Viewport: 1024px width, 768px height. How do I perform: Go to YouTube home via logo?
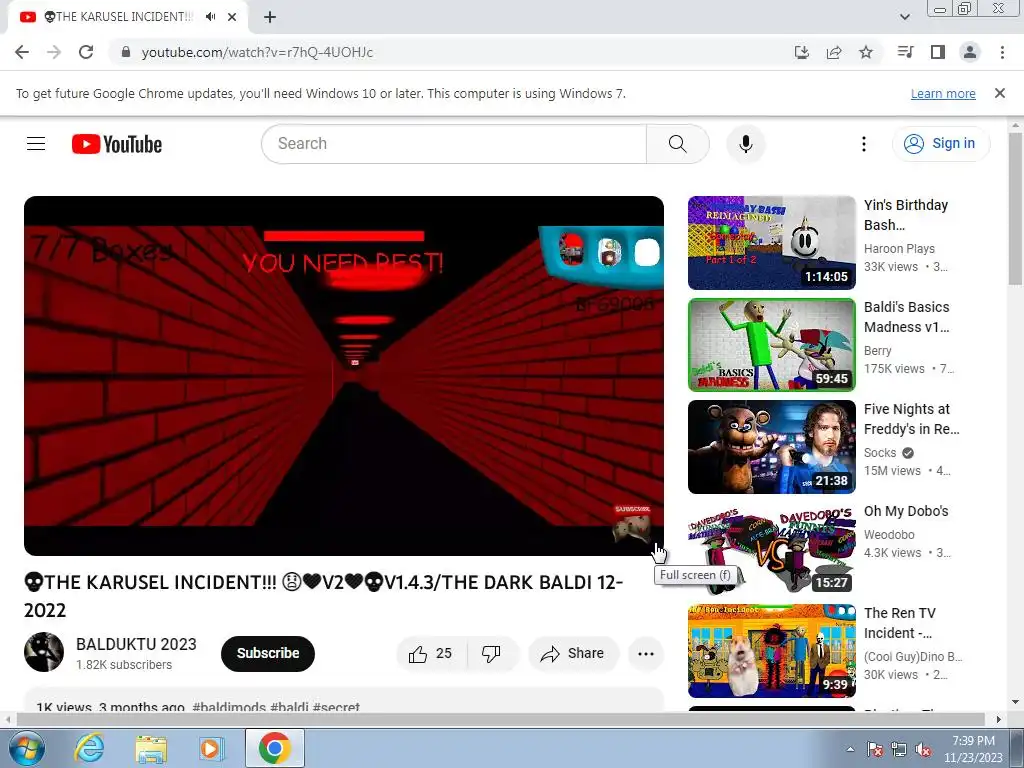tap(117, 144)
